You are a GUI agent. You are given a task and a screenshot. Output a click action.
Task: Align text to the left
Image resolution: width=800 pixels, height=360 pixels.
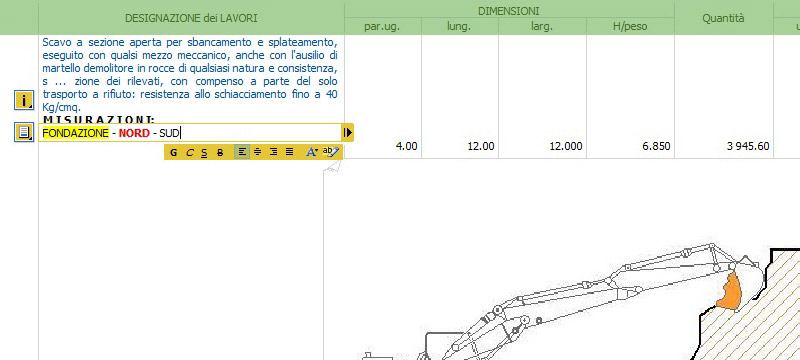point(242,152)
